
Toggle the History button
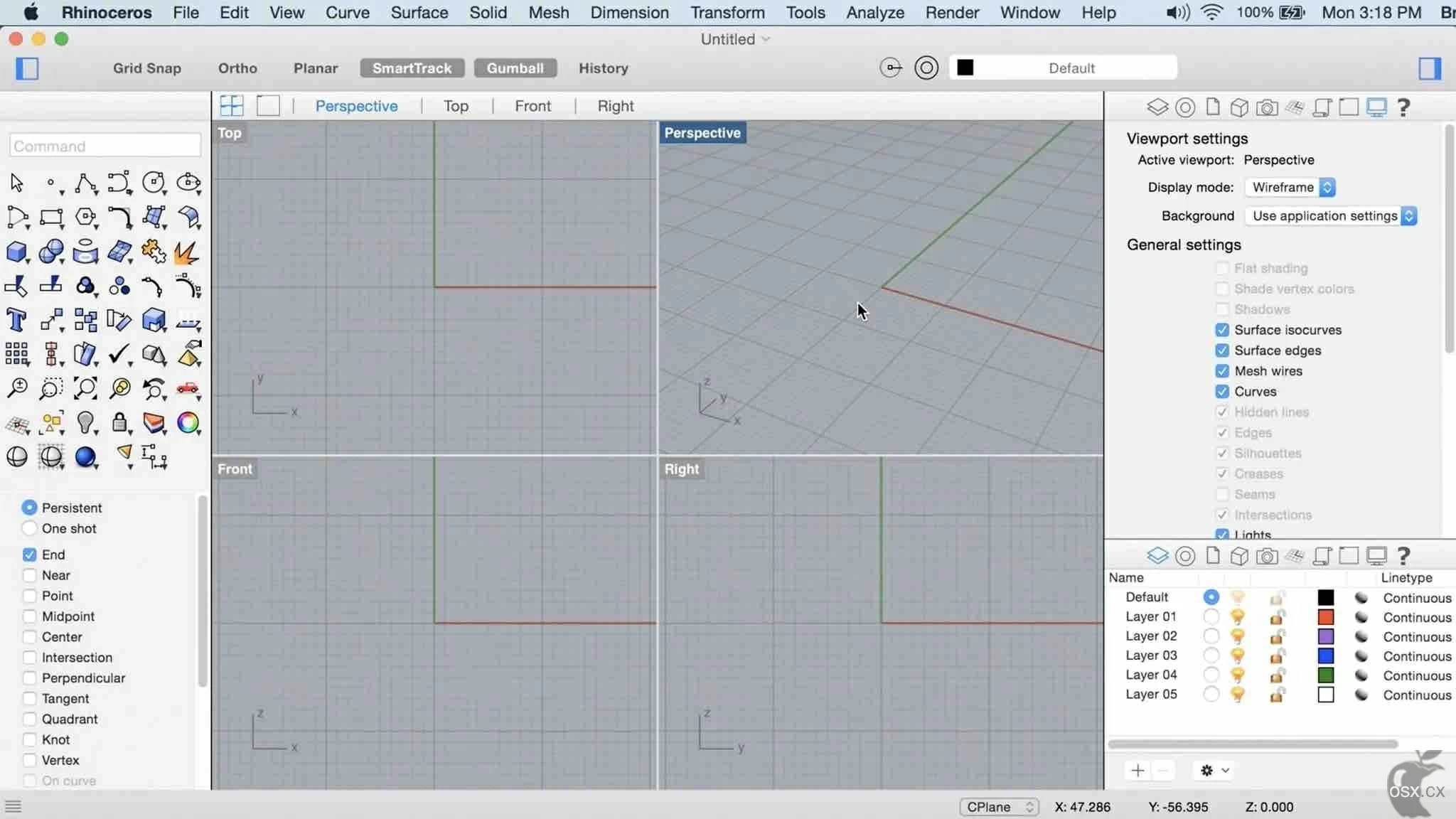[x=603, y=68]
